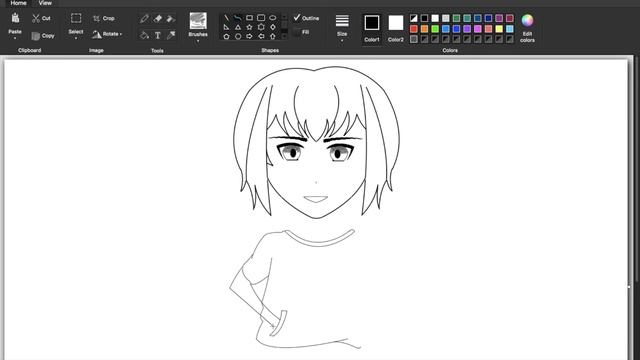Choose the Select rectangle tool
The image size is (640, 360).
[x=76, y=18]
